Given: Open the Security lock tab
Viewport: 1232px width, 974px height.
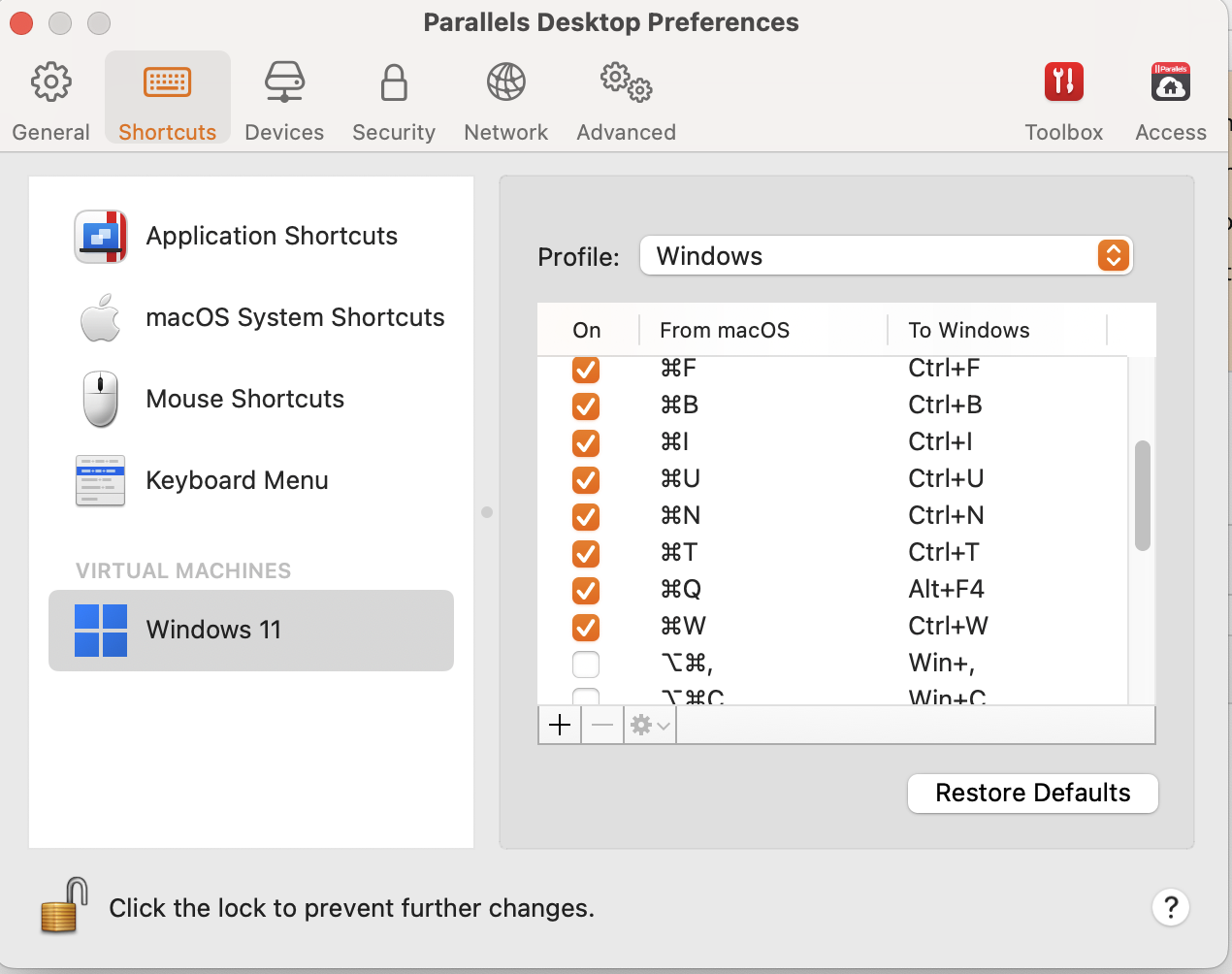Looking at the screenshot, I should coord(393,99).
